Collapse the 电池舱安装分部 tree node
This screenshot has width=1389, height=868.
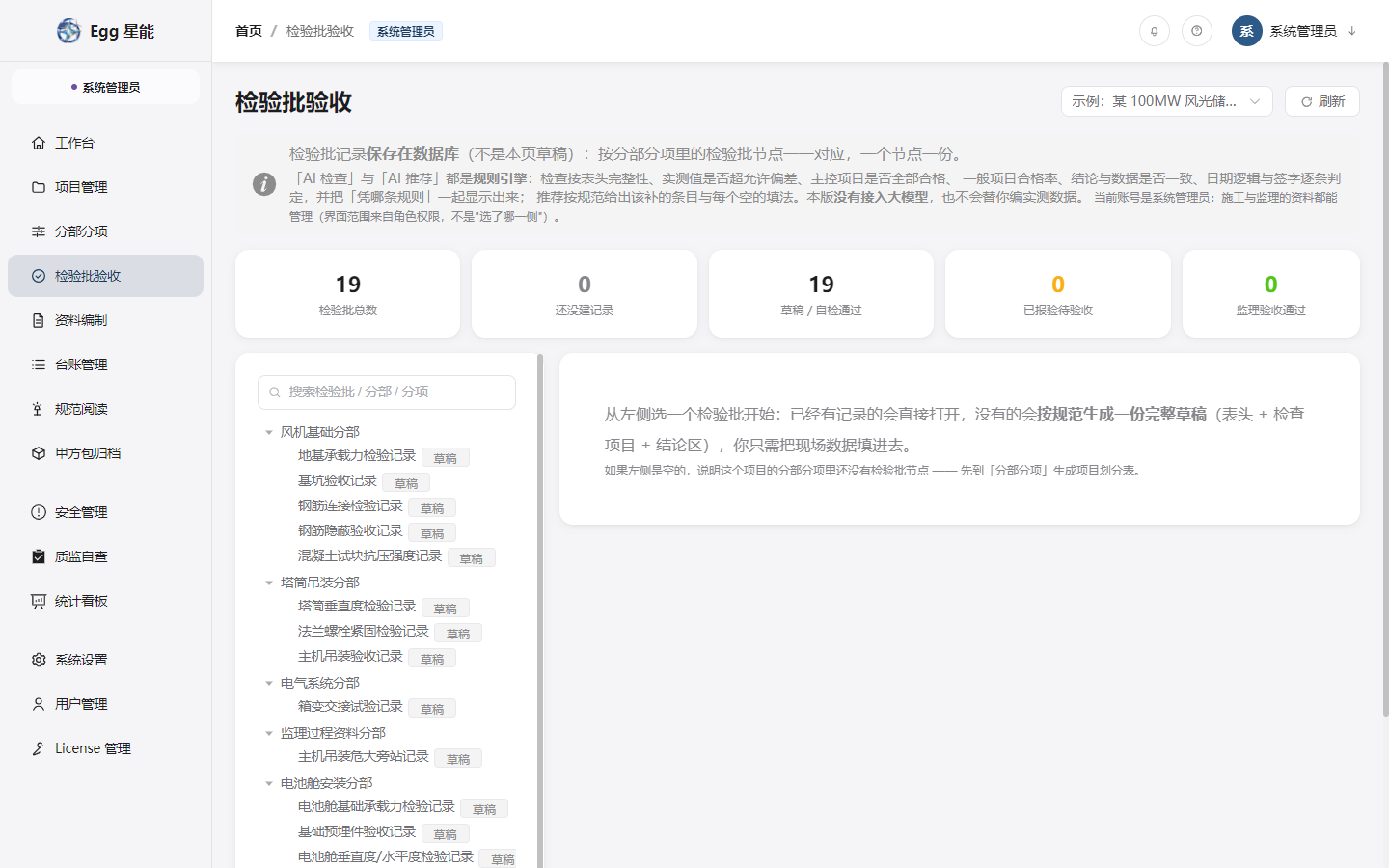point(269,783)
